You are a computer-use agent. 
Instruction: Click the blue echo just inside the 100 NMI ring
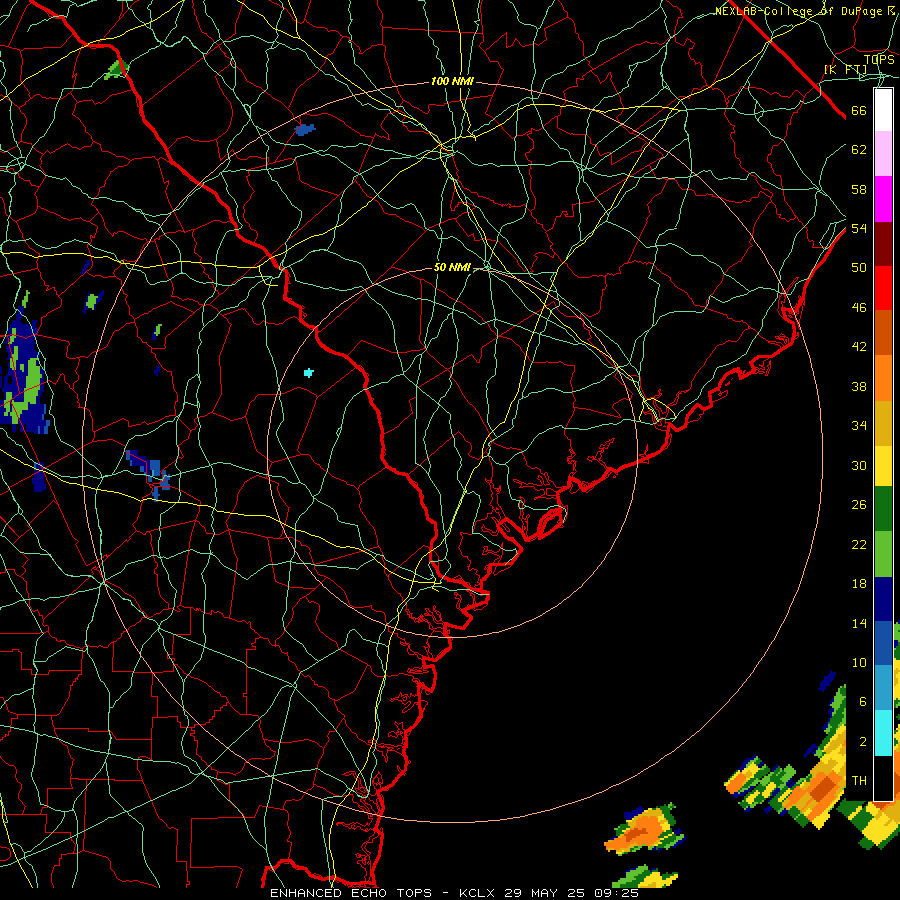pos(304,129)
